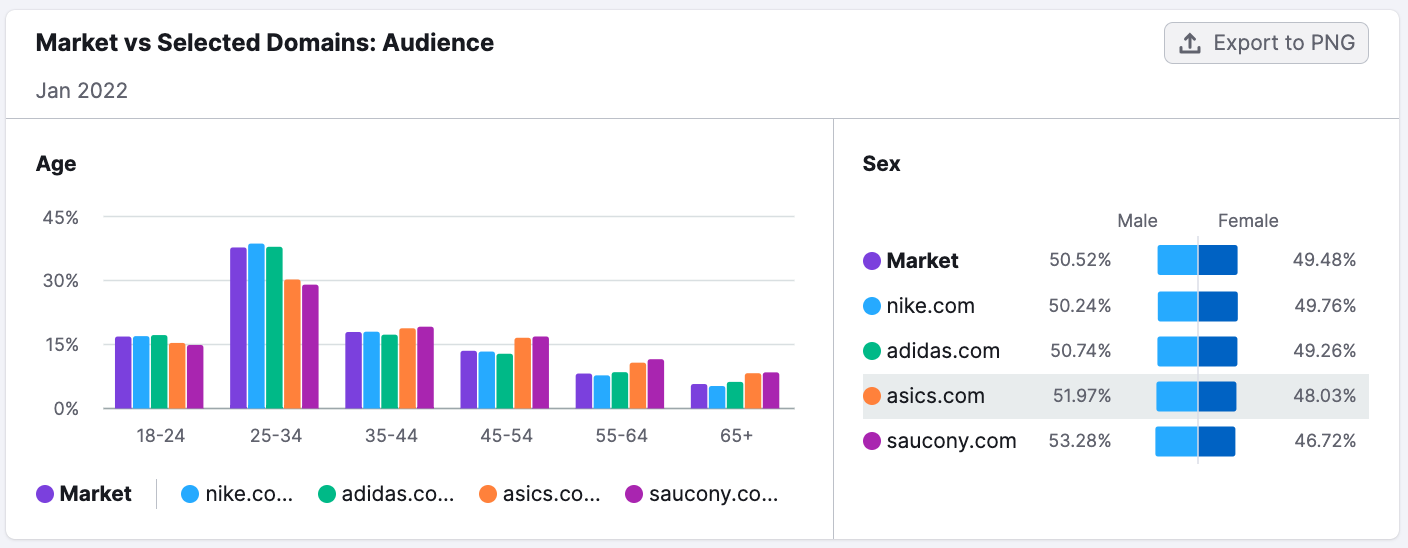Click the blue nike.com dot in Sex list
The image size is (1408, 548).
(x=872, y=306)
